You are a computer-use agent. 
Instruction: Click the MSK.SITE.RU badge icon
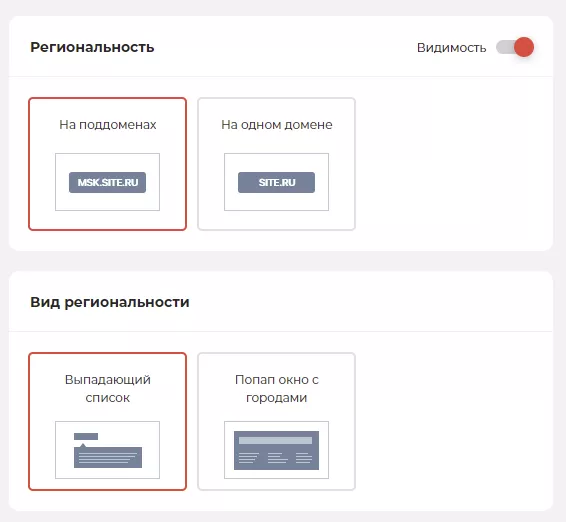(x=108, y=182)
